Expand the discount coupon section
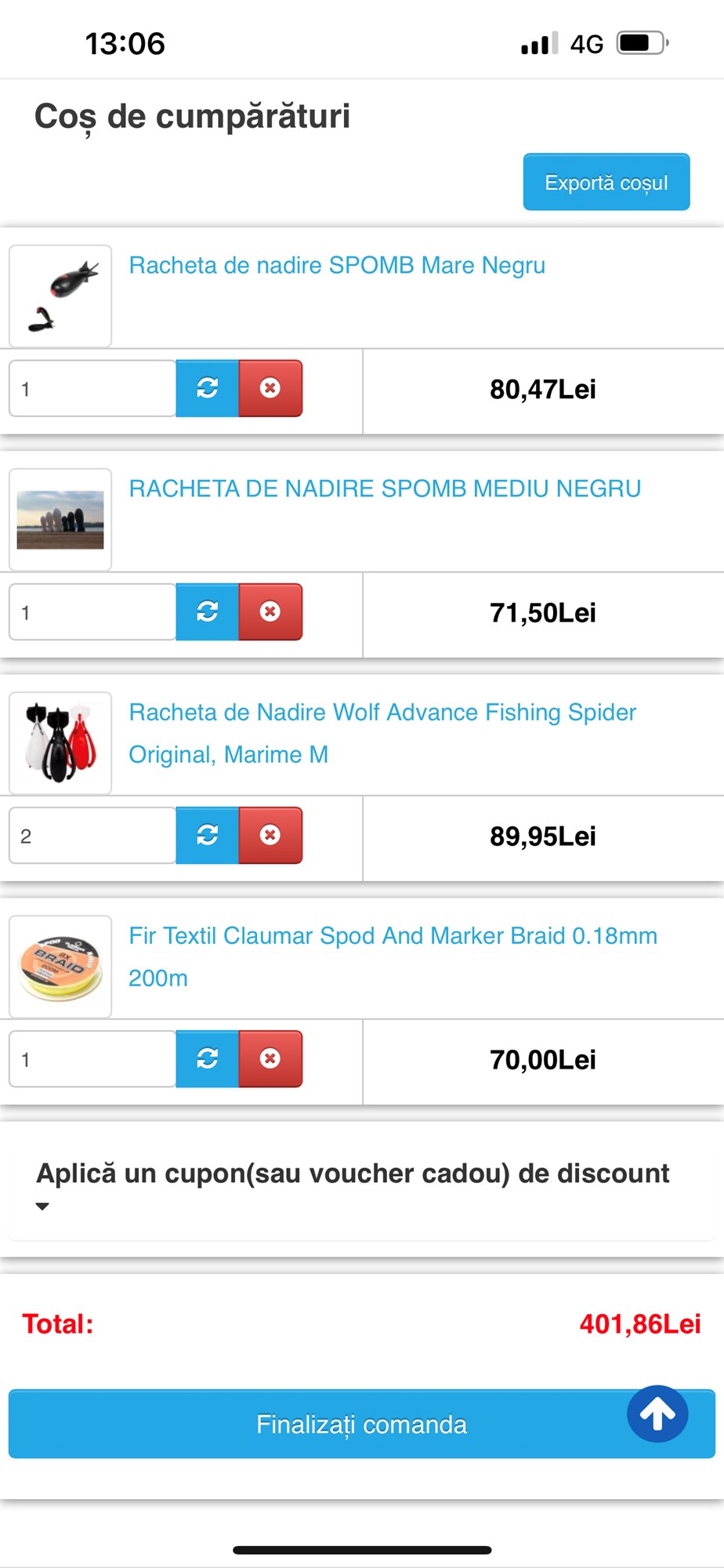The height and width of the screenshot is (1568, 724). pos(353,1185)
